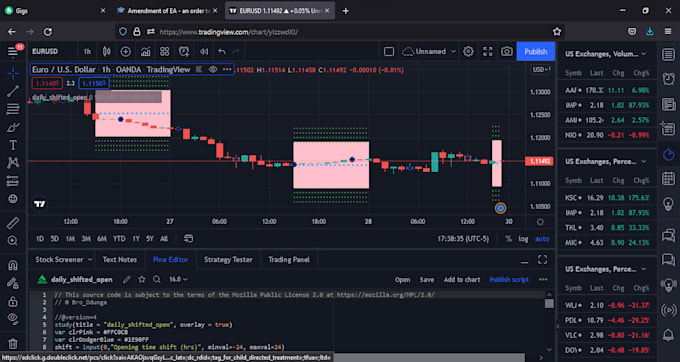680x362 pixels.
Task: Switch to Text Notes tab
Action: (120, 260)
